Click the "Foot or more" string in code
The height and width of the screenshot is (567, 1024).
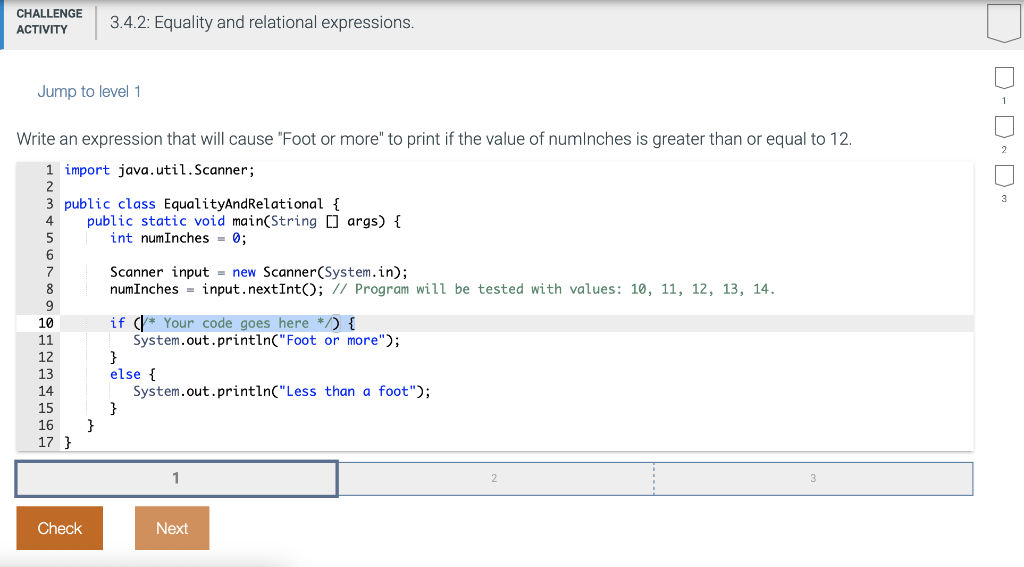pyautogui.click(x=336, y=340)
